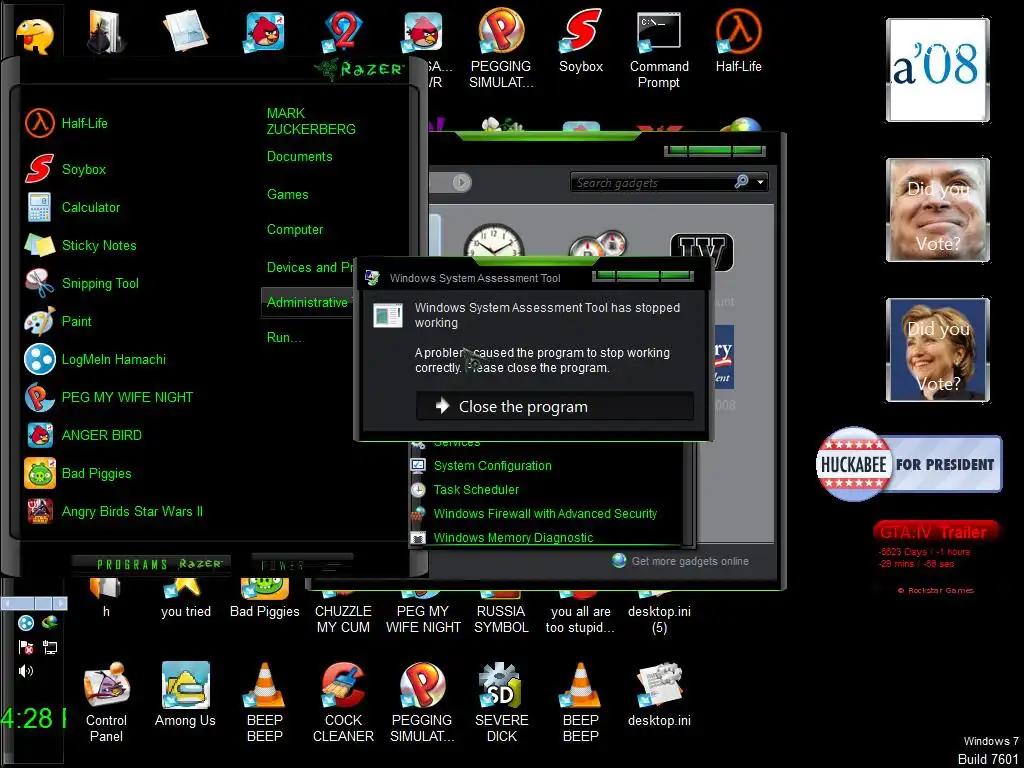
Task: Open the ANGER BIRD Start menu entry
Action: click(83, 435)
